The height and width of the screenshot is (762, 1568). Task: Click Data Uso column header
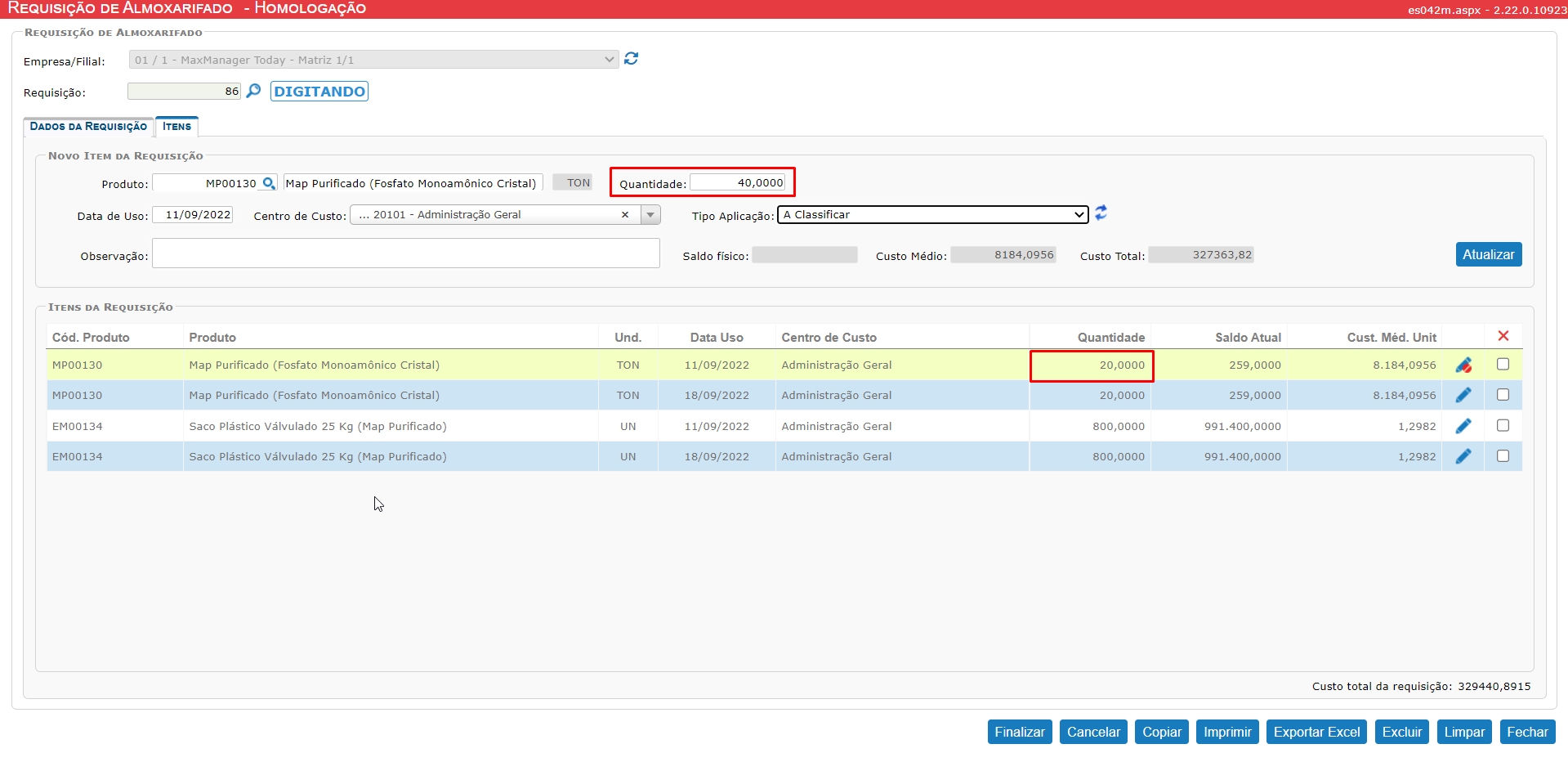717,337
